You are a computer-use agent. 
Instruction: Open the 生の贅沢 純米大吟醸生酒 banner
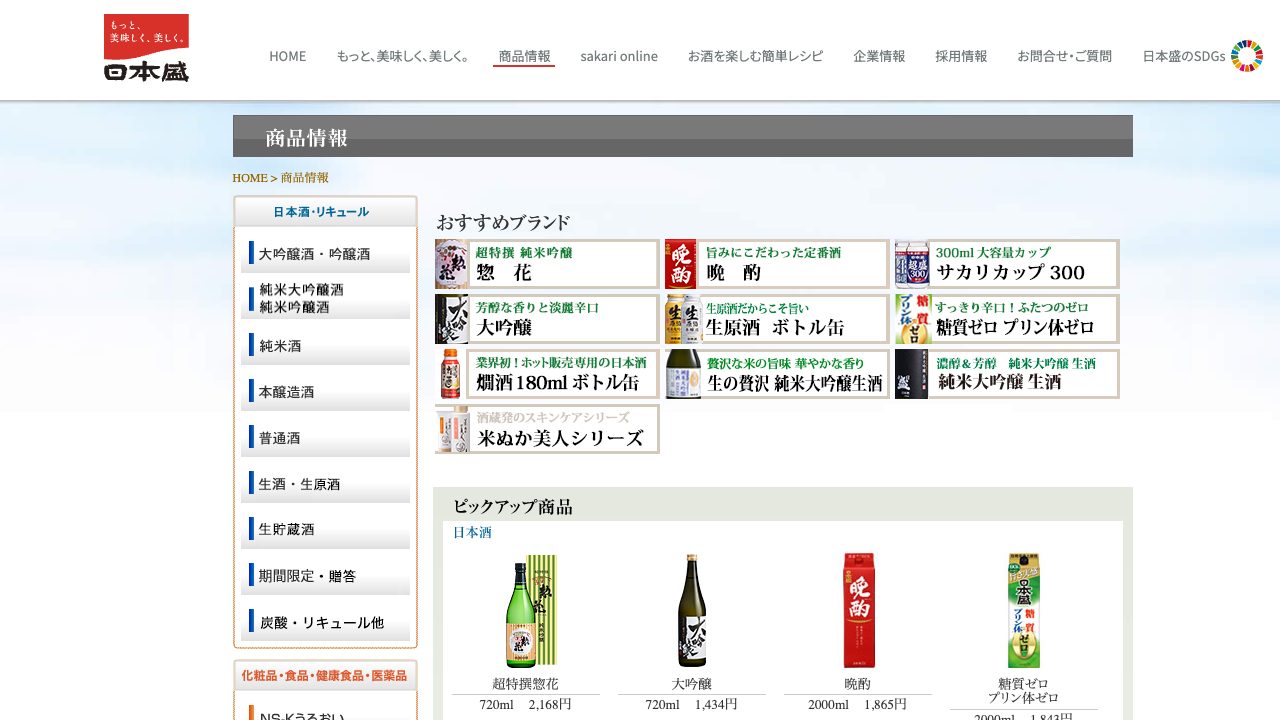(777, 374)
